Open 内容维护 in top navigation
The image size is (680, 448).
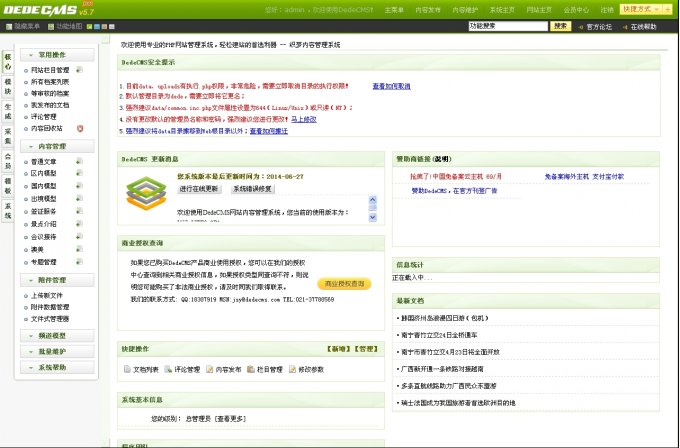[x=465, y=10]
